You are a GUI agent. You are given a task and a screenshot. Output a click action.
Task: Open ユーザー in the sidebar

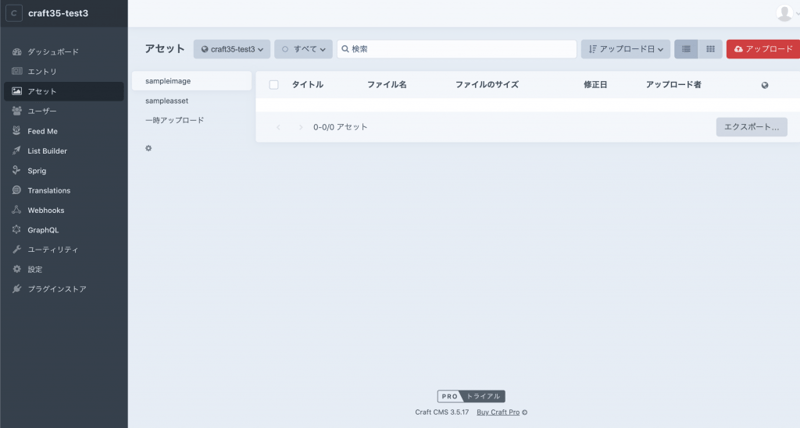[64, 111]
